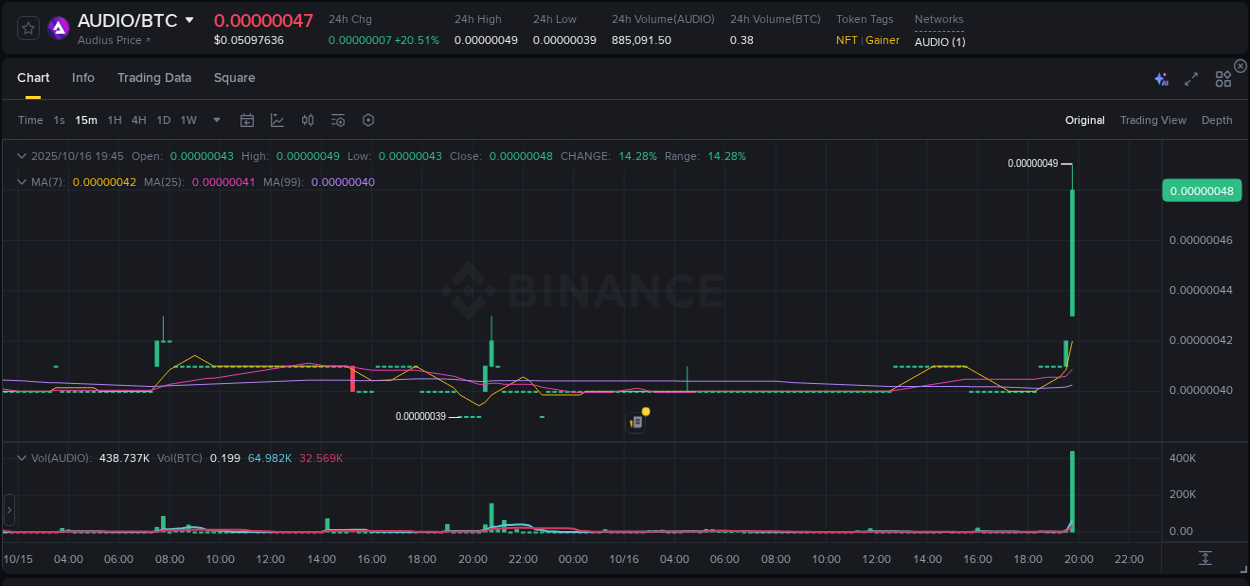Image resolution: width=1250 pixels, height=586 pixels.
Task: Open the Gainer token tag link
Action: click(x=881, y=40)
